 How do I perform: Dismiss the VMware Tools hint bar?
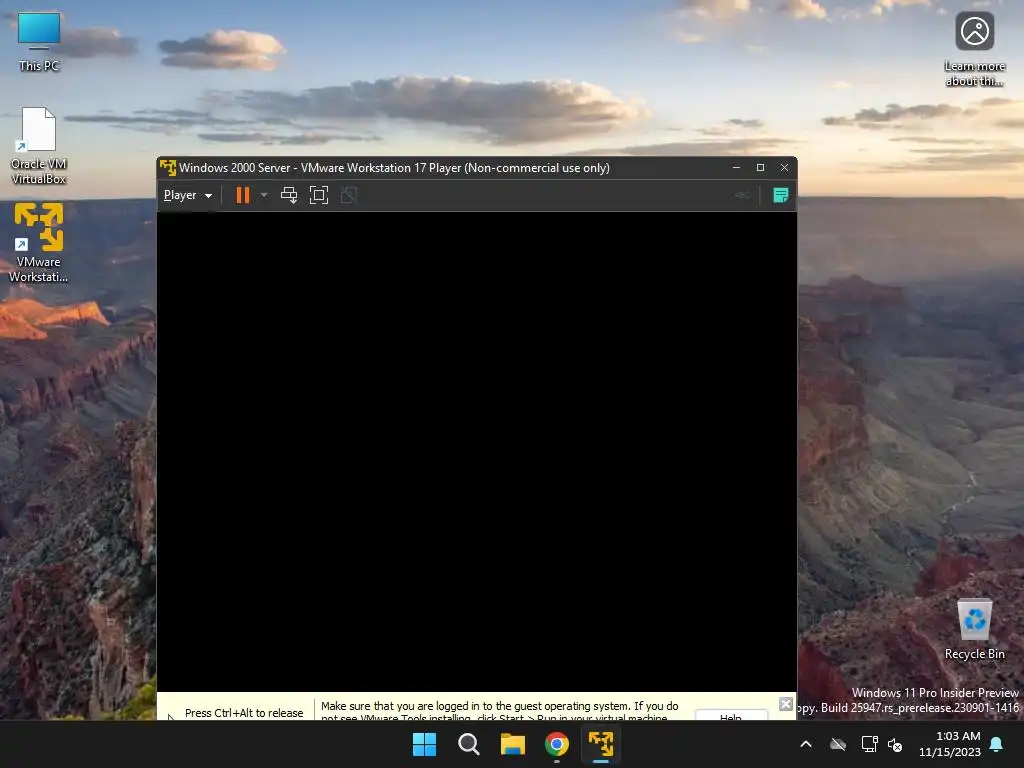(786, 704)
